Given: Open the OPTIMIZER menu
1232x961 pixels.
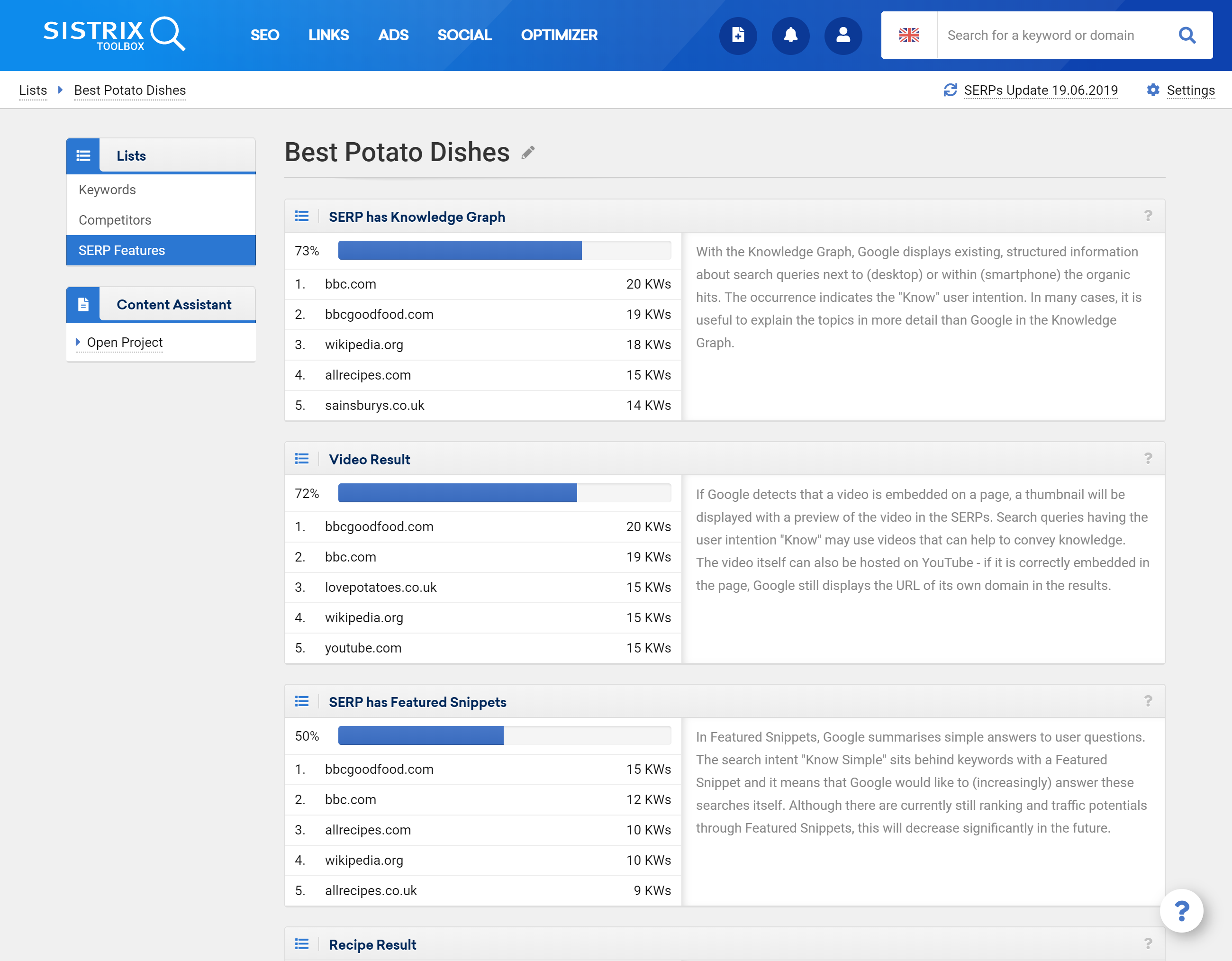Looking at the screenshot, I should [559, 35].
